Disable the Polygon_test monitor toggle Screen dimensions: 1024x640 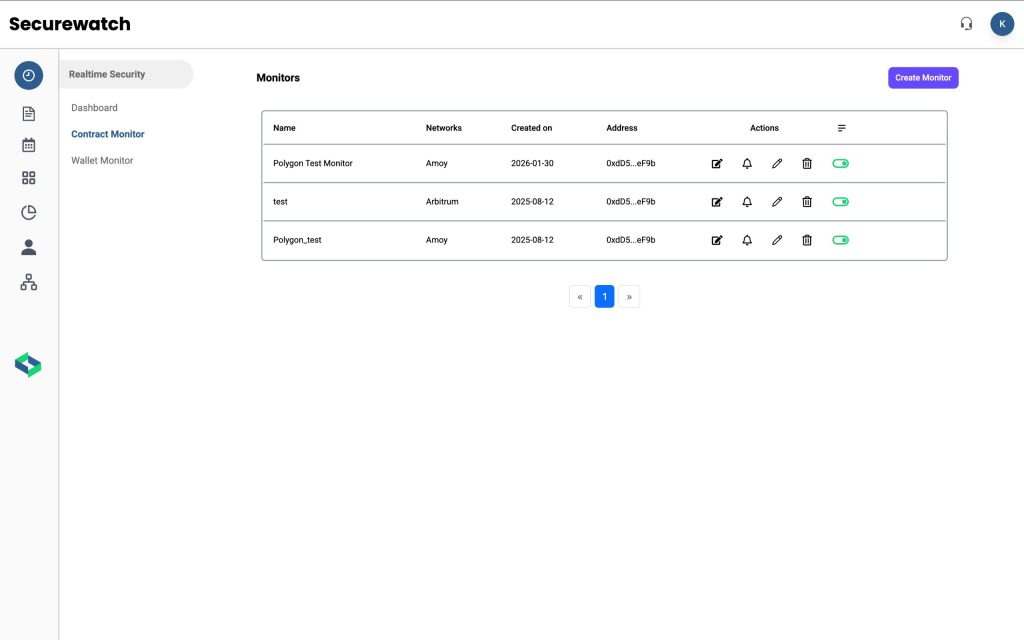click(x=840, y=240)
